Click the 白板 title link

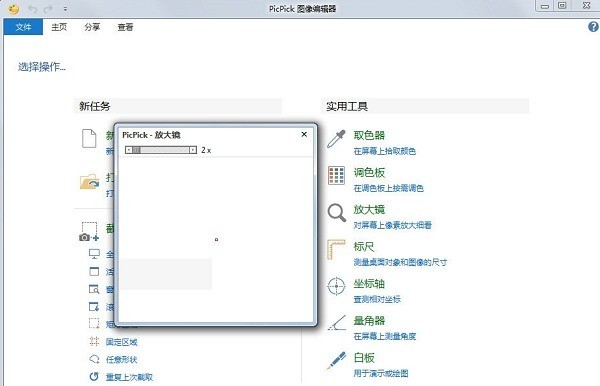pos(364,357)
